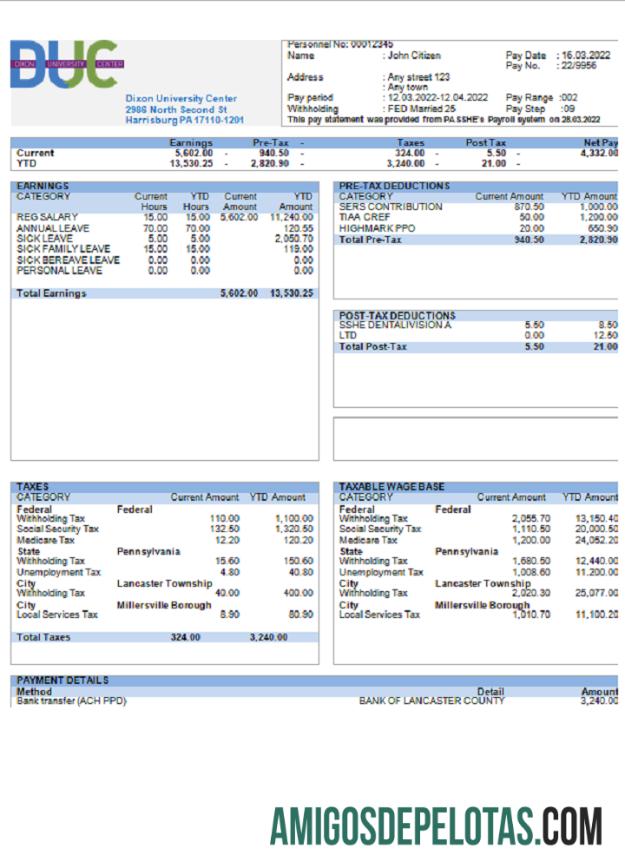Click the DUC logo
Image resolution: width=625 pixels, height=868 pixels.
click(x=63, y=64)
